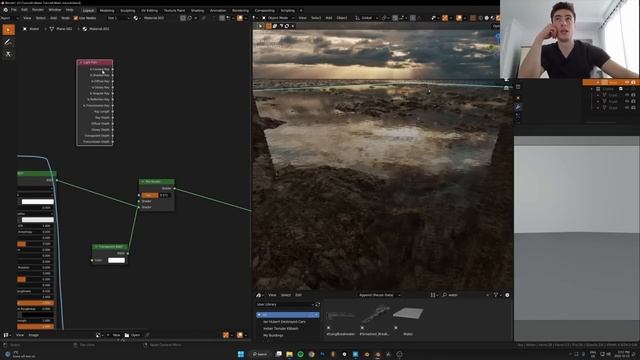Adjust the Mix Shader Fac slider

pos(157,195)
